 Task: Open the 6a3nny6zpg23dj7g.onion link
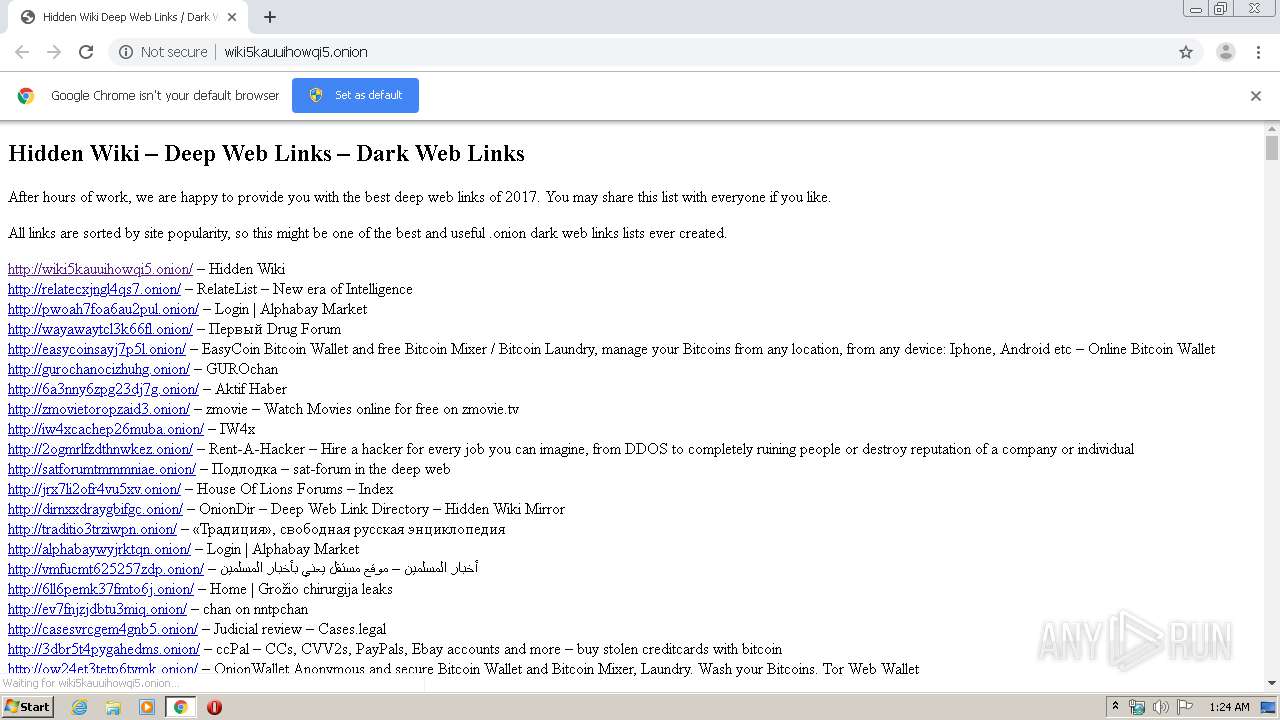click(x=103, y=389)
